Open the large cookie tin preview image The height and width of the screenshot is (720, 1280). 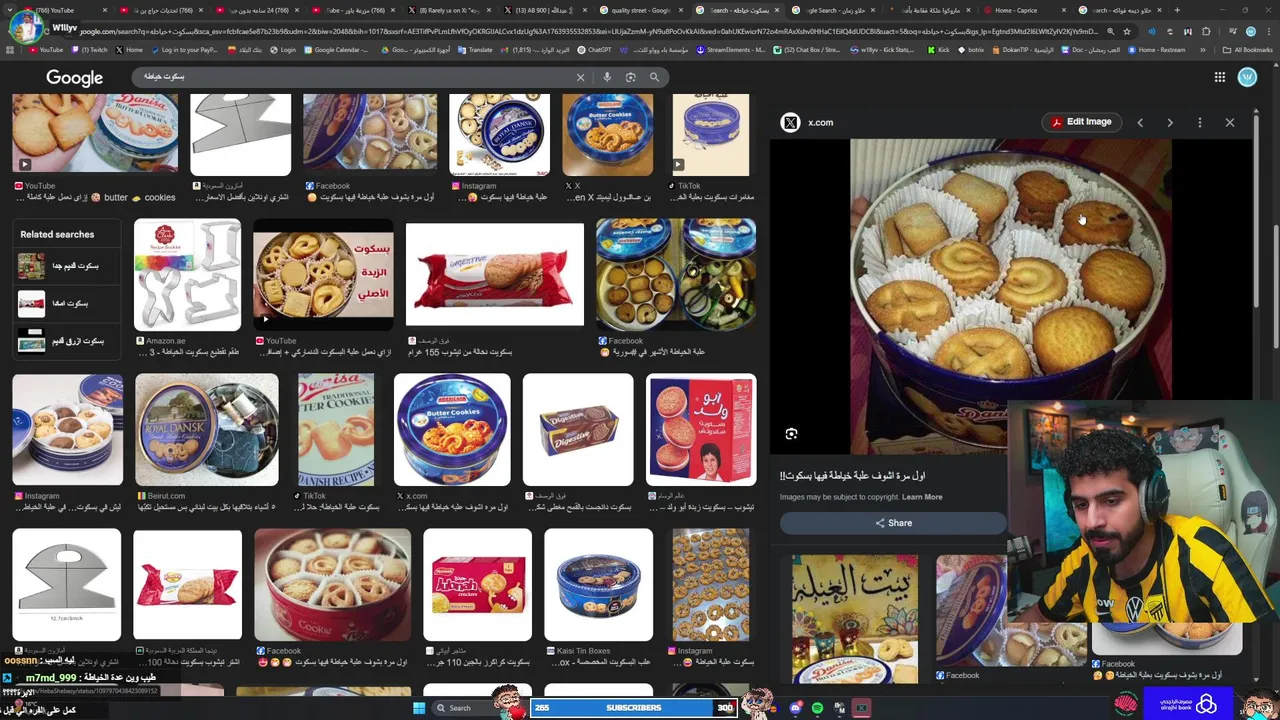tap(1010, 295)
